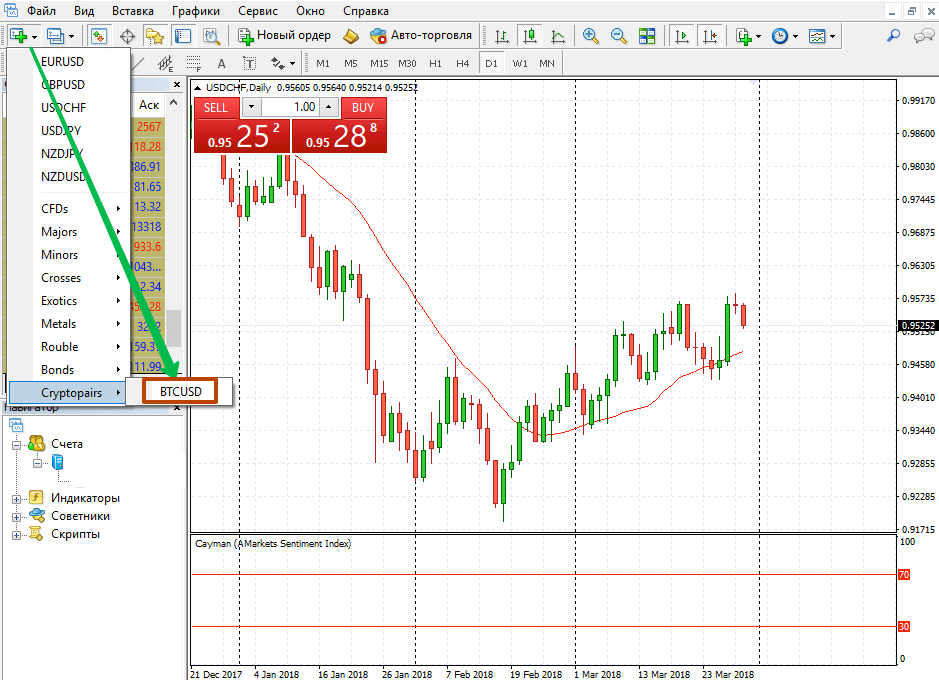Click the tile windows icon
The height and width of the screenshot is (680, 939).
[x=647, y=36]
